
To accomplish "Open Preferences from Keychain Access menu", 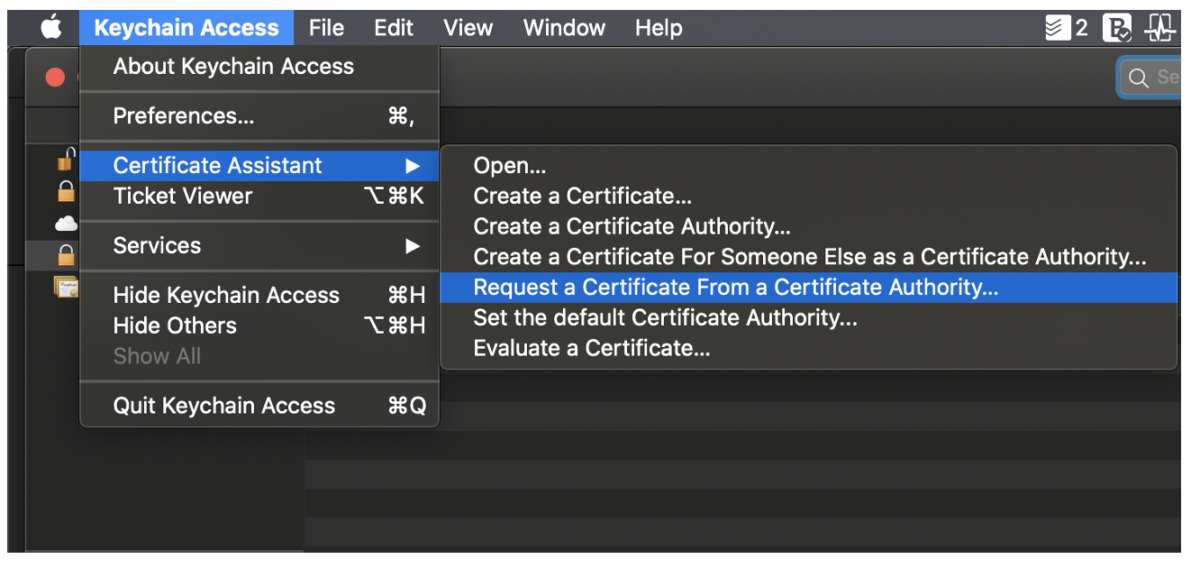I will click(x=184, y=116).
